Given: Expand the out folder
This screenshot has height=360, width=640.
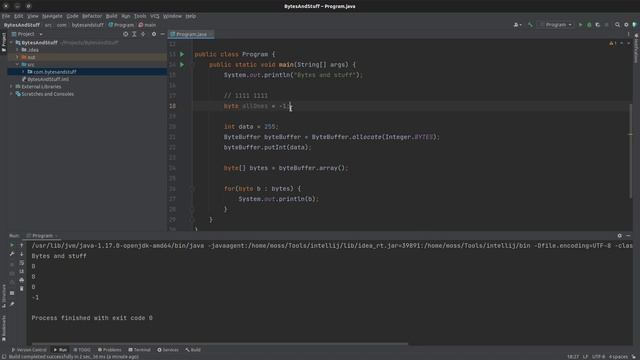Looking at the screenshot, I should click(17, 57).
